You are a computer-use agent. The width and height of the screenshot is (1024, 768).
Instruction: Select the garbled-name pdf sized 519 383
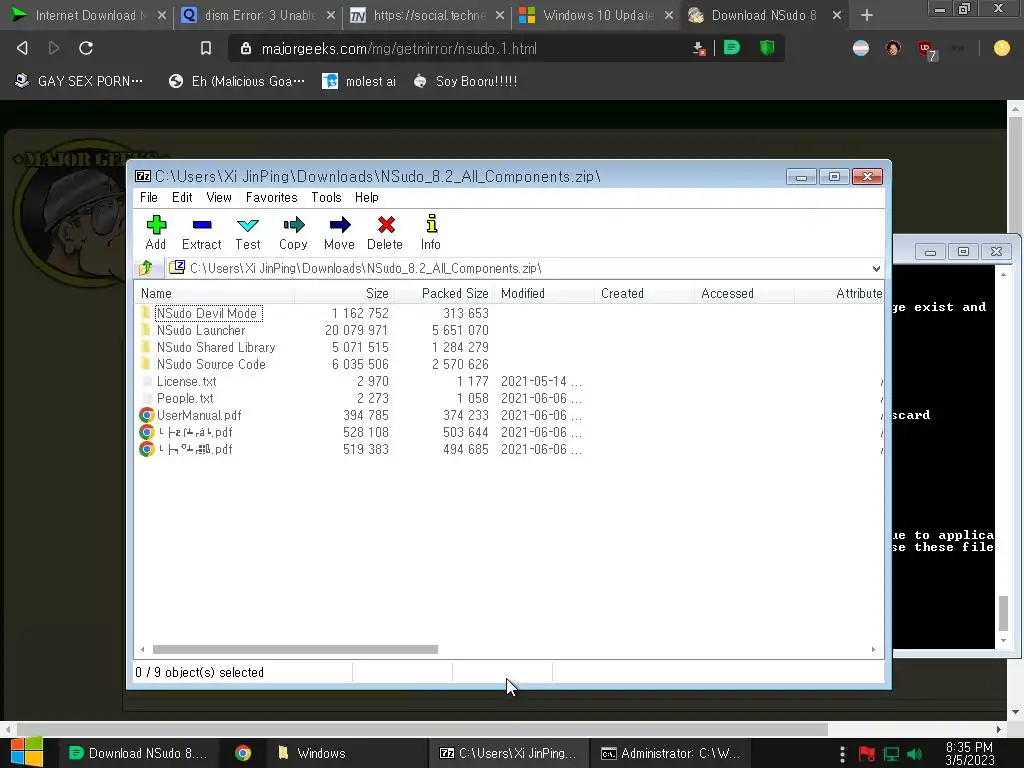click(x=195, y=449)
